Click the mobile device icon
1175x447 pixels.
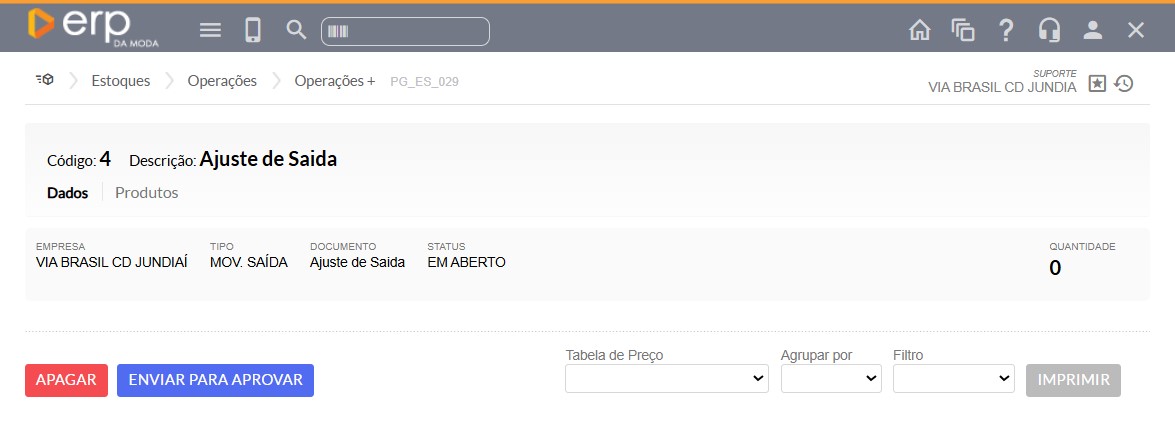pyautogui.click(x=253, y=31)
